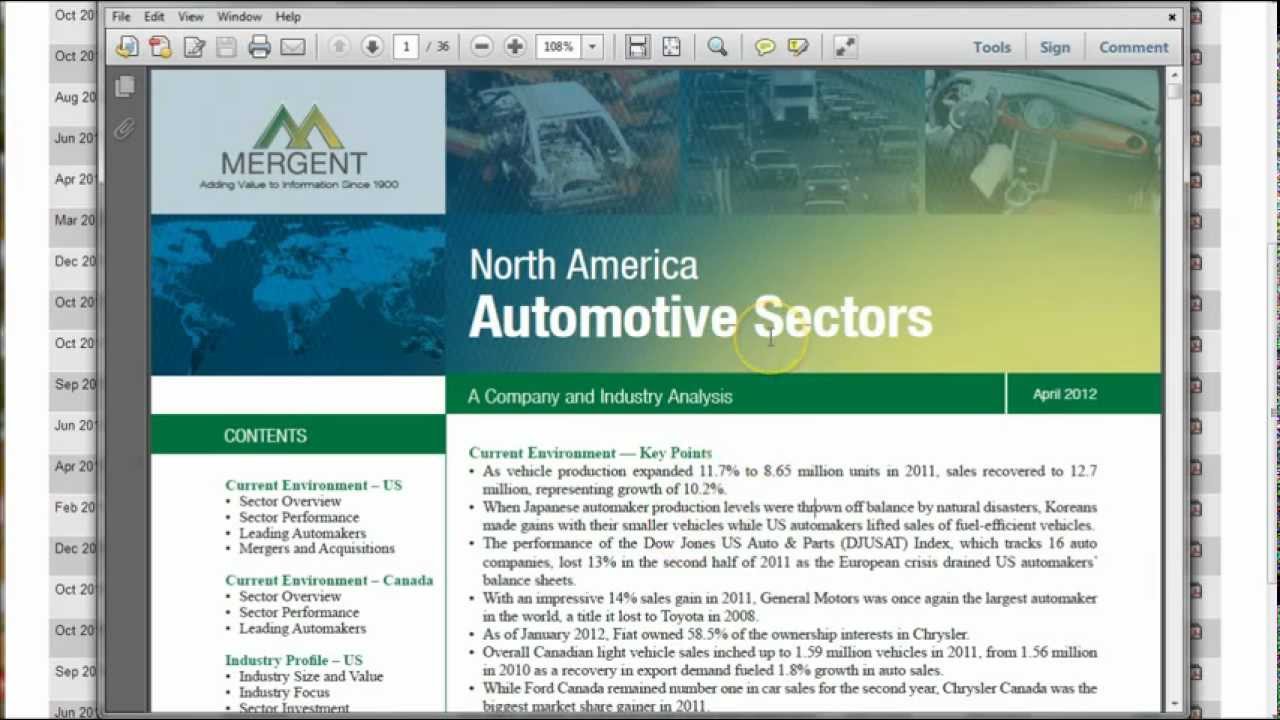1280x720 pixels.
Task: Click the 'April 2012' date label
Action: pyautogui.click(x=1065, y=394)
